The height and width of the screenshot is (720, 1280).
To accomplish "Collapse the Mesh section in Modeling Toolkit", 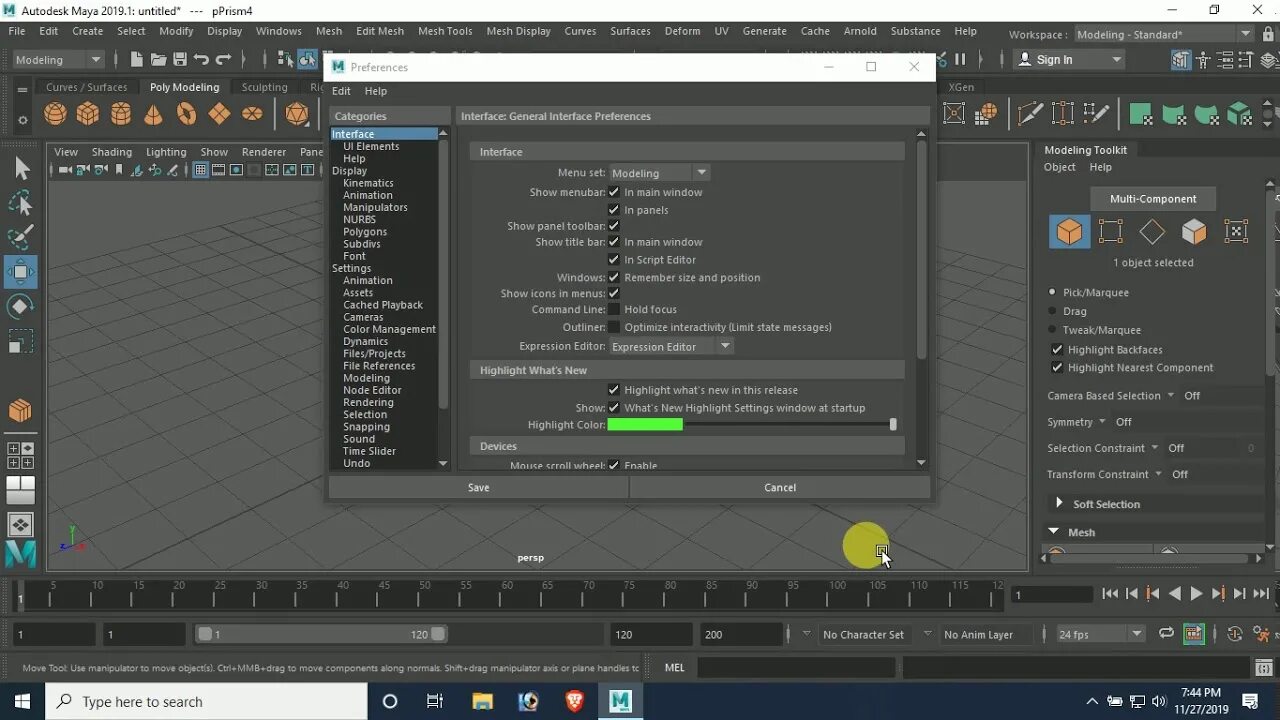I will pyautogui.click(x=1054, y=532).
